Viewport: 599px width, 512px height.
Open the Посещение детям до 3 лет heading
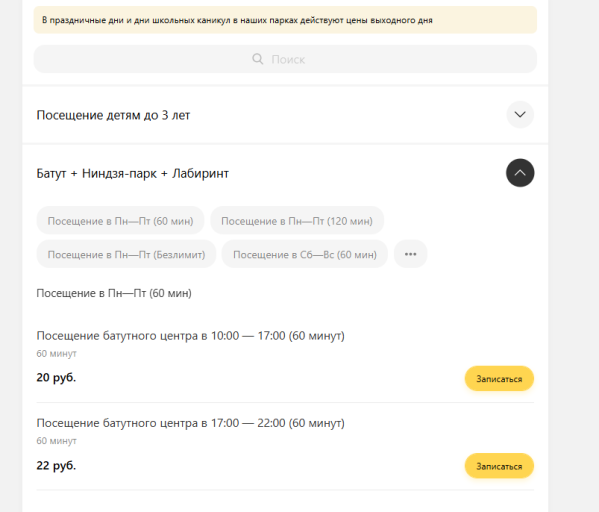(x=113, y=115)
